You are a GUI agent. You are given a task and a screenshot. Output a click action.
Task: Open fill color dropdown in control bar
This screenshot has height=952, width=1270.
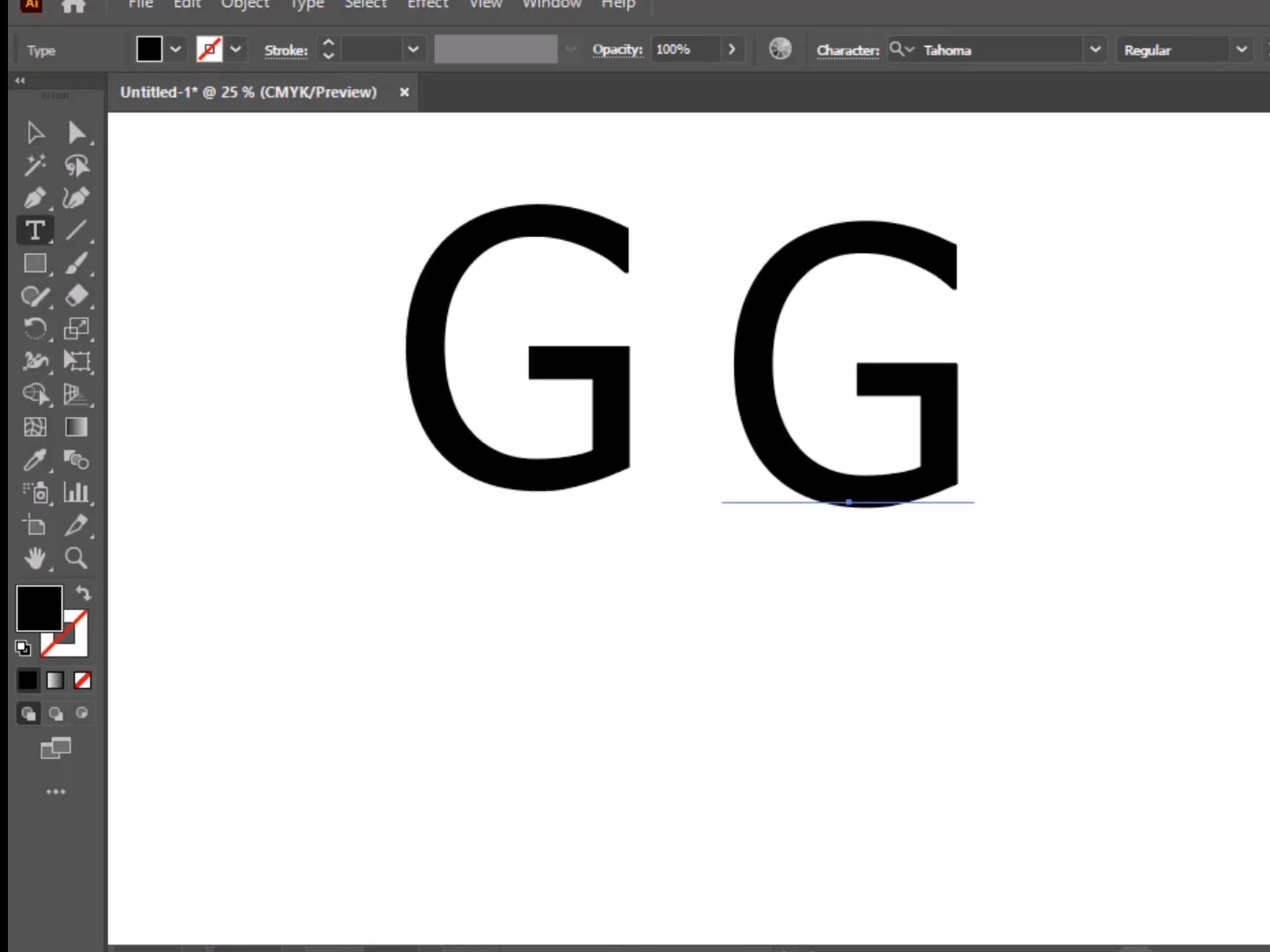tap(176, 49)
